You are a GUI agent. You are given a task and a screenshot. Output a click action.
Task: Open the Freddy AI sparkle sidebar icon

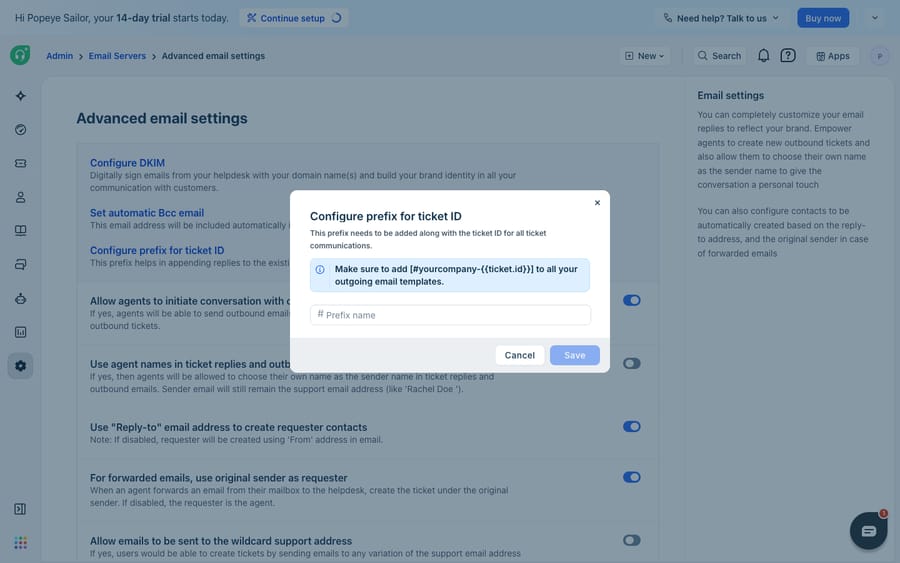[x=21, y=96]
